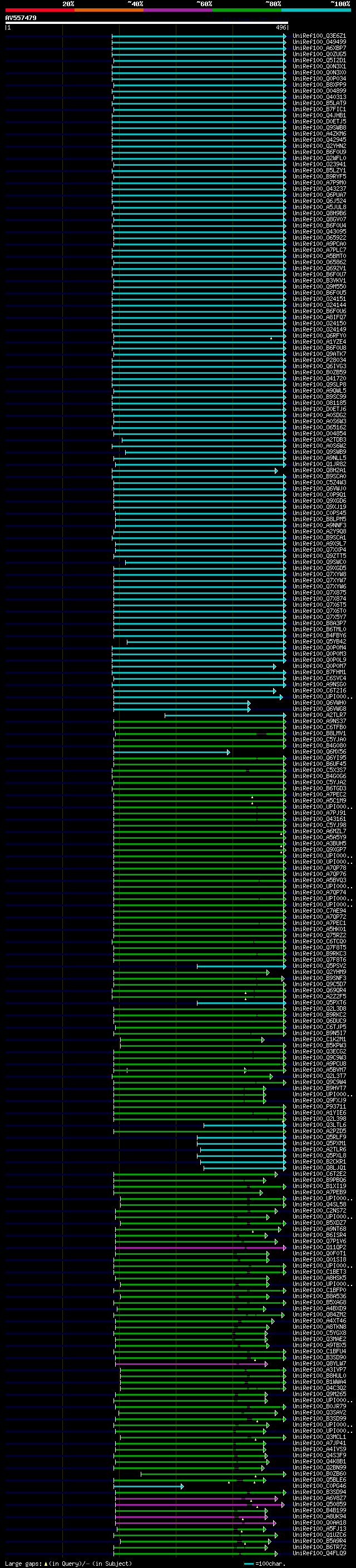Select hit label UniRef100_Q75RZ2

point(319,936)
